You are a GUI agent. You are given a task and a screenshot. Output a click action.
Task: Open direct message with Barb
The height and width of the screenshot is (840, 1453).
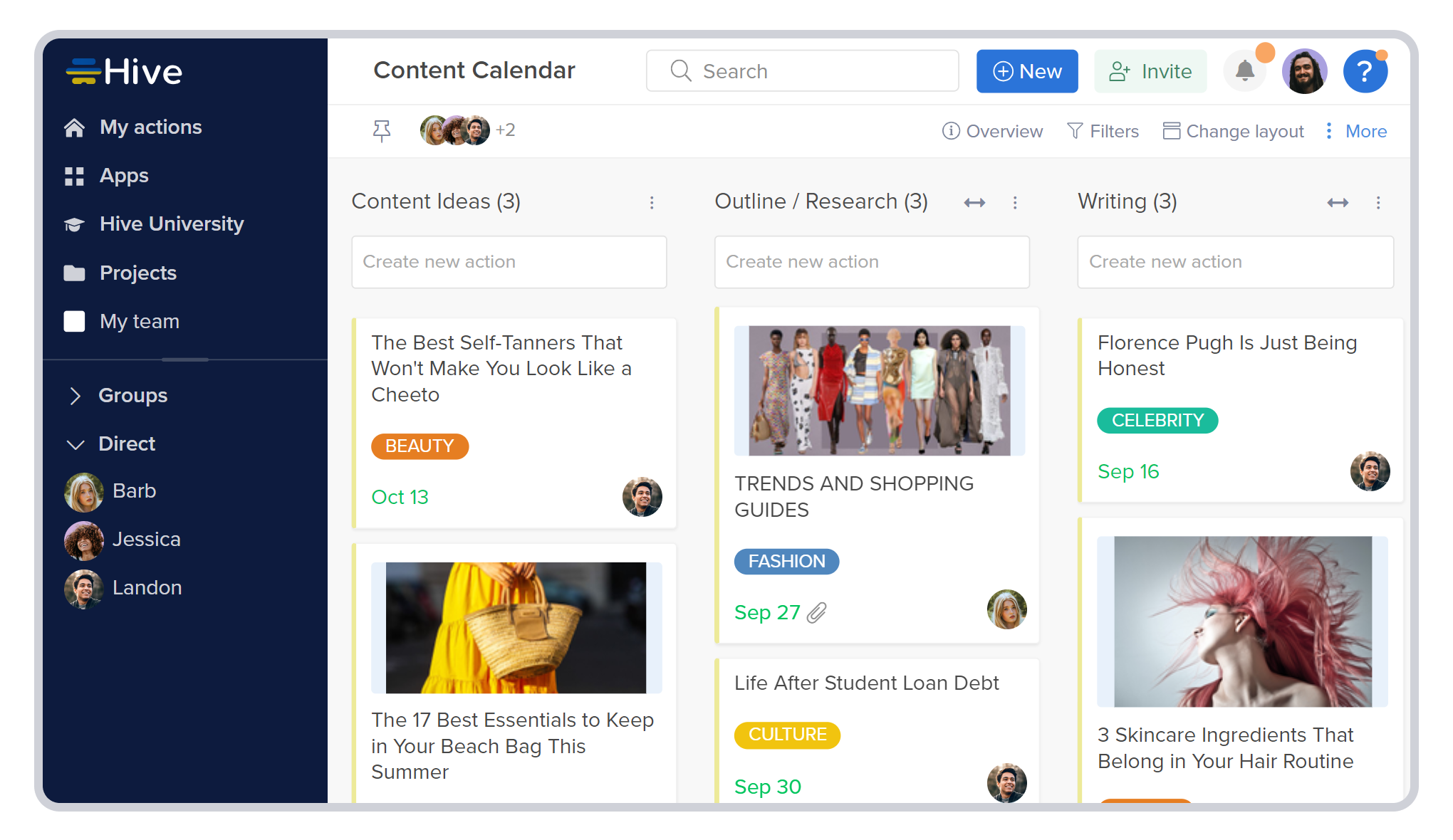pyautogui.click(x=110, y=491)
